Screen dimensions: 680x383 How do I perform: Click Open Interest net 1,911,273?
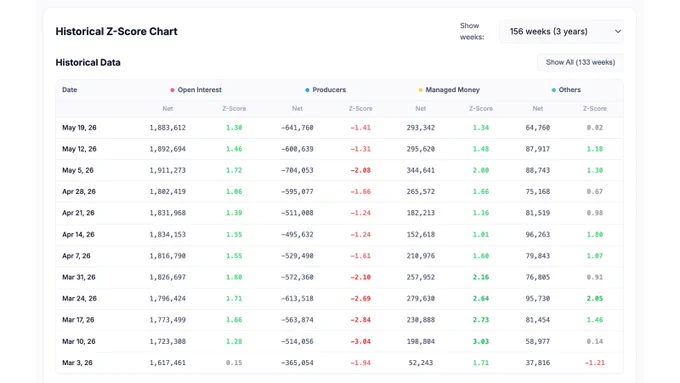coord(167,170)
